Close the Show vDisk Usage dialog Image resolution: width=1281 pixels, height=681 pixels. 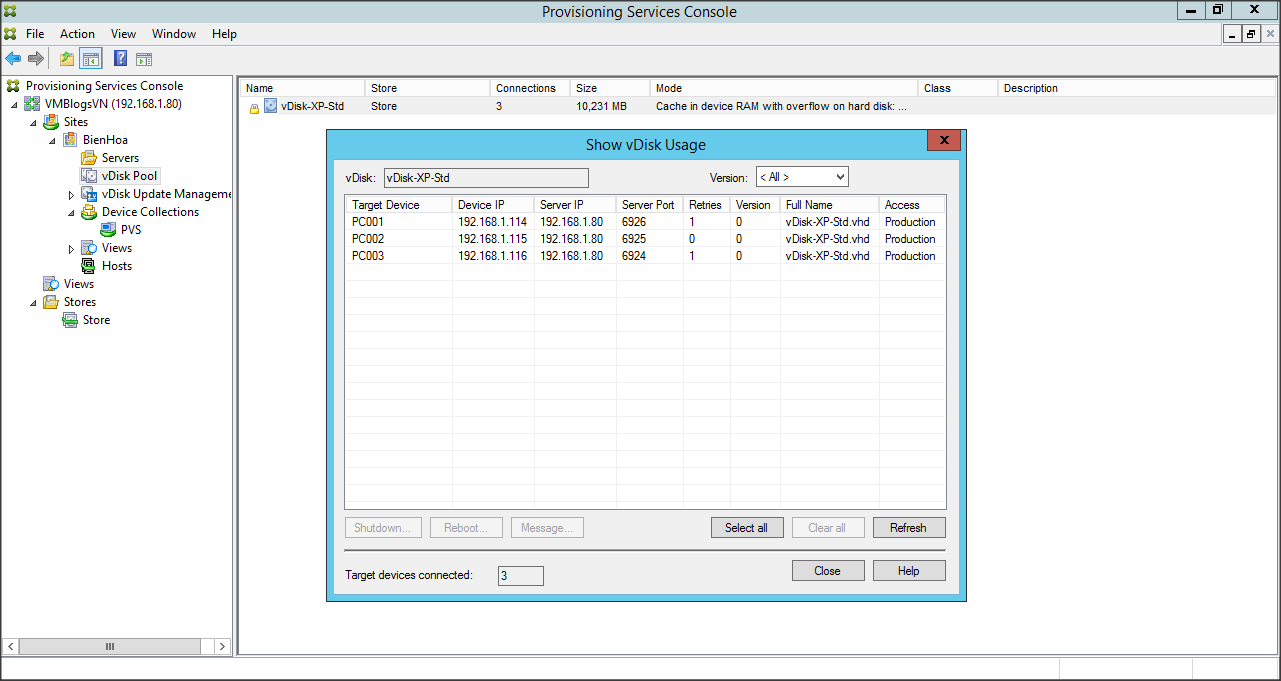[x=943, y=141]
